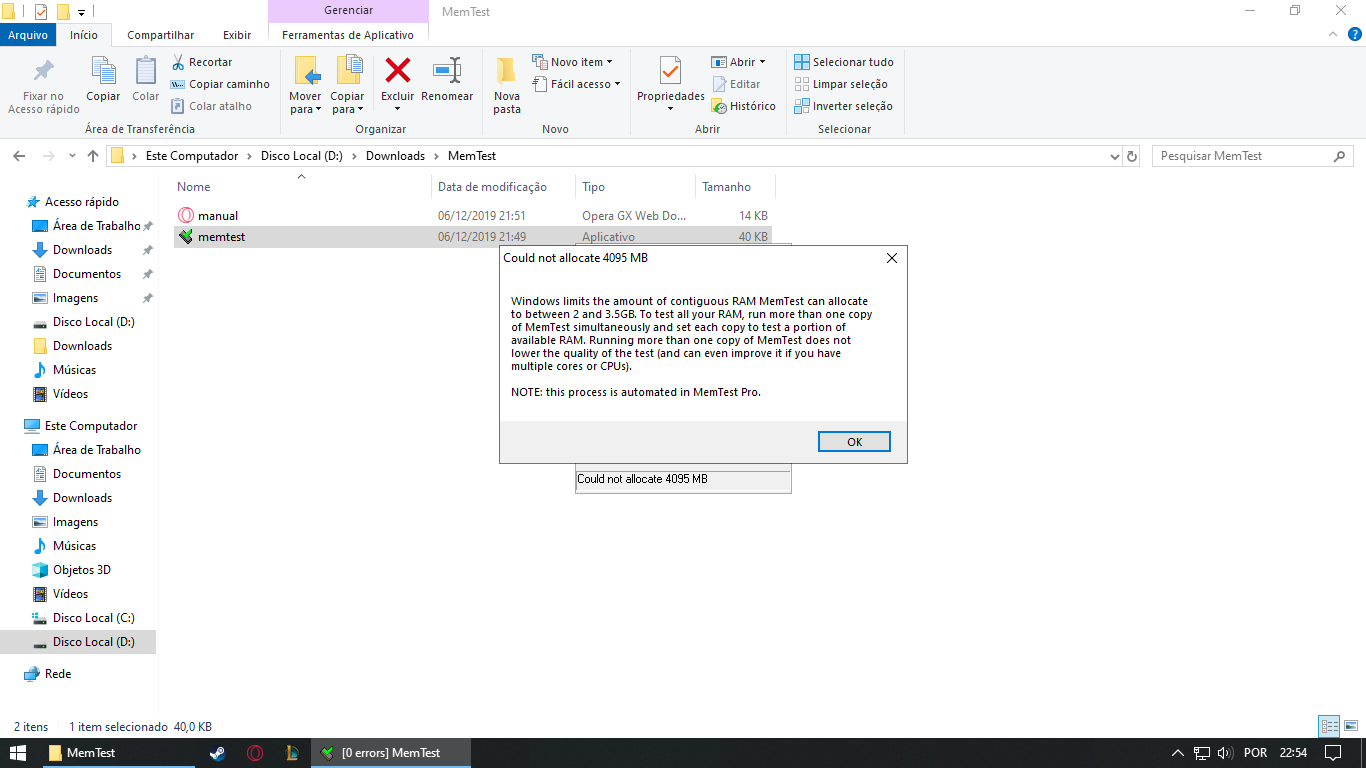Click Limpar seleção

pyautogui.click(x=841, y=84)
